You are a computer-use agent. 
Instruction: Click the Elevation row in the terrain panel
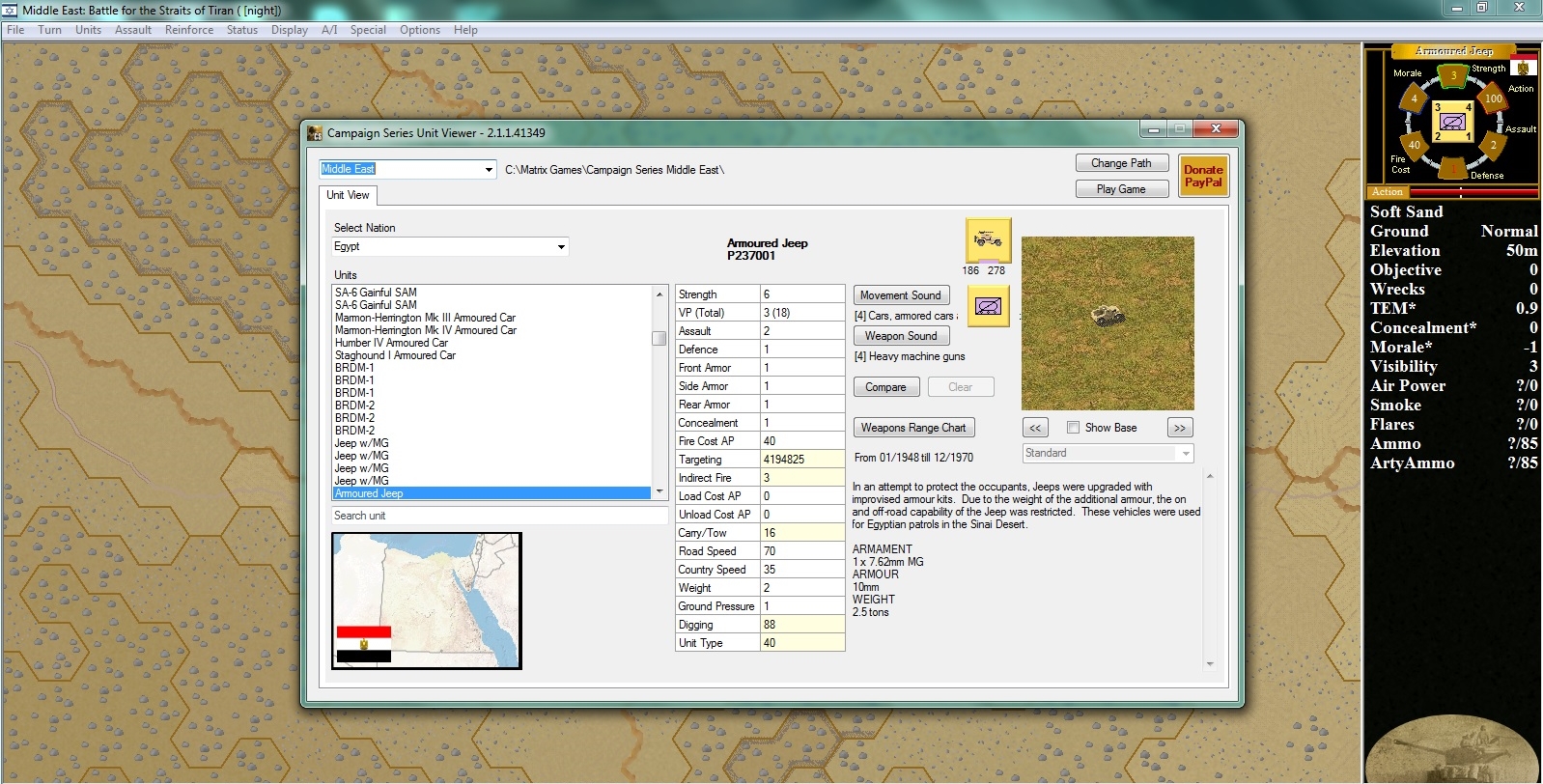pyautogui.click(x=1453, y=251)
